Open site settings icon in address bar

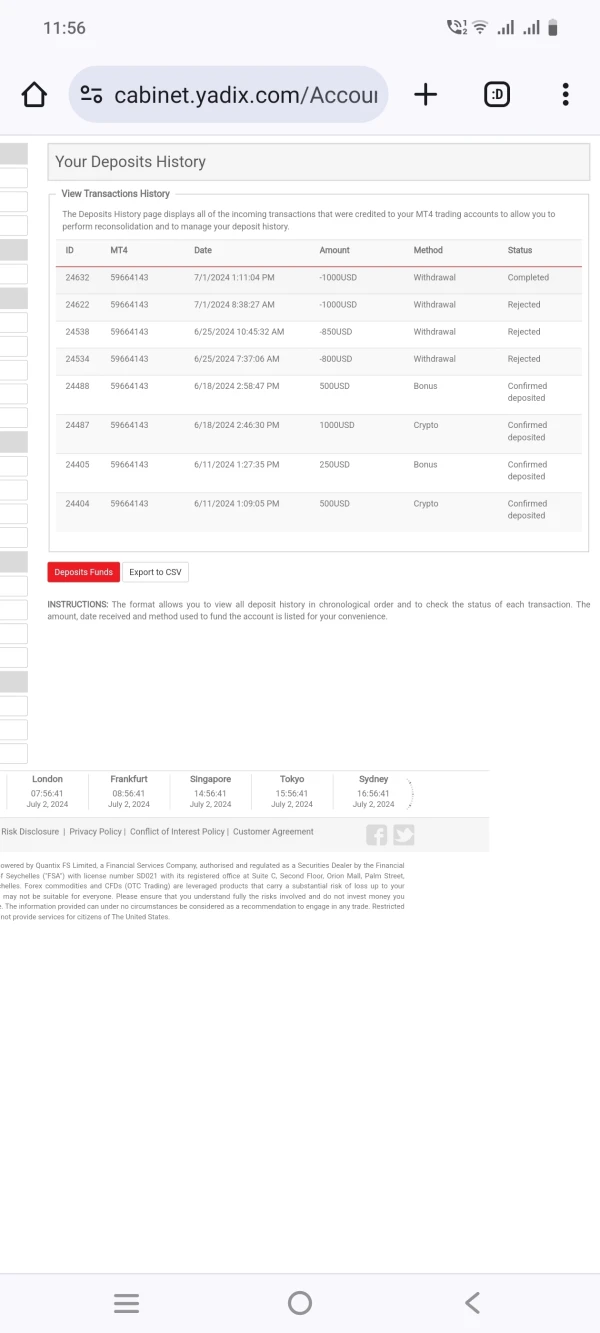[91, 95]
